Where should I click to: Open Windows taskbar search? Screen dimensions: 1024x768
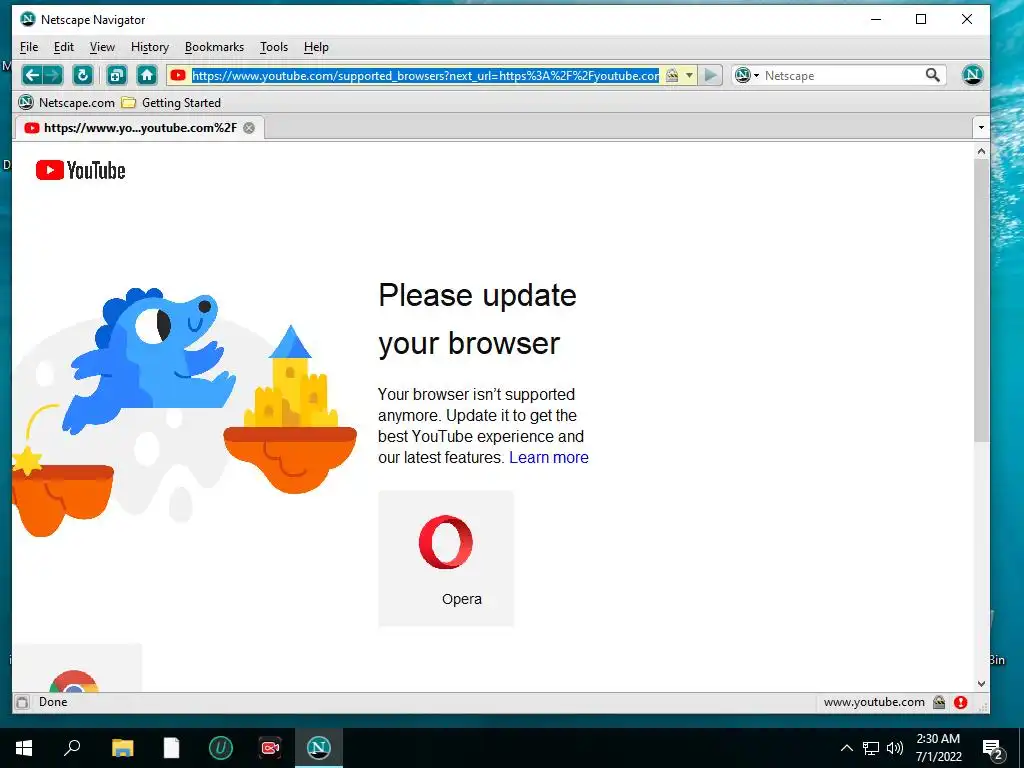72,748
